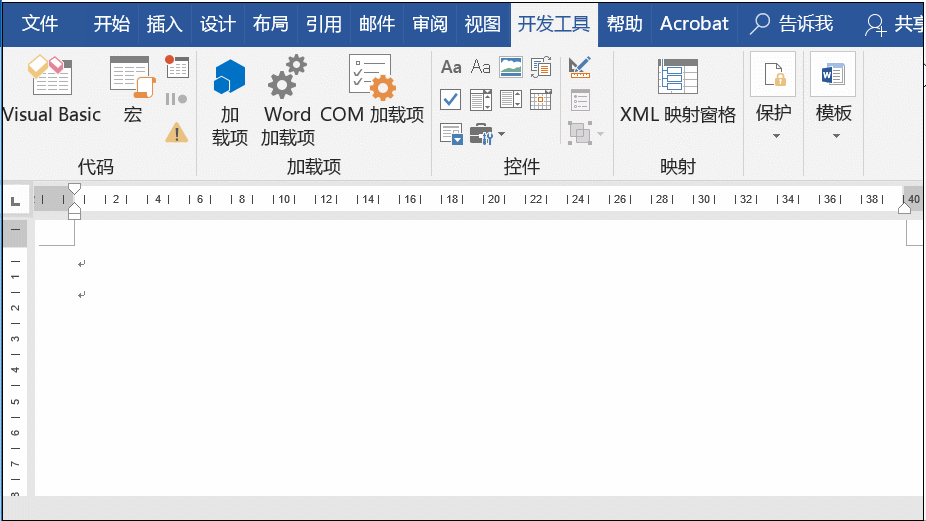Screen dimensions: 926x521
Task: Insert picture content control
Action: (511, 67)
